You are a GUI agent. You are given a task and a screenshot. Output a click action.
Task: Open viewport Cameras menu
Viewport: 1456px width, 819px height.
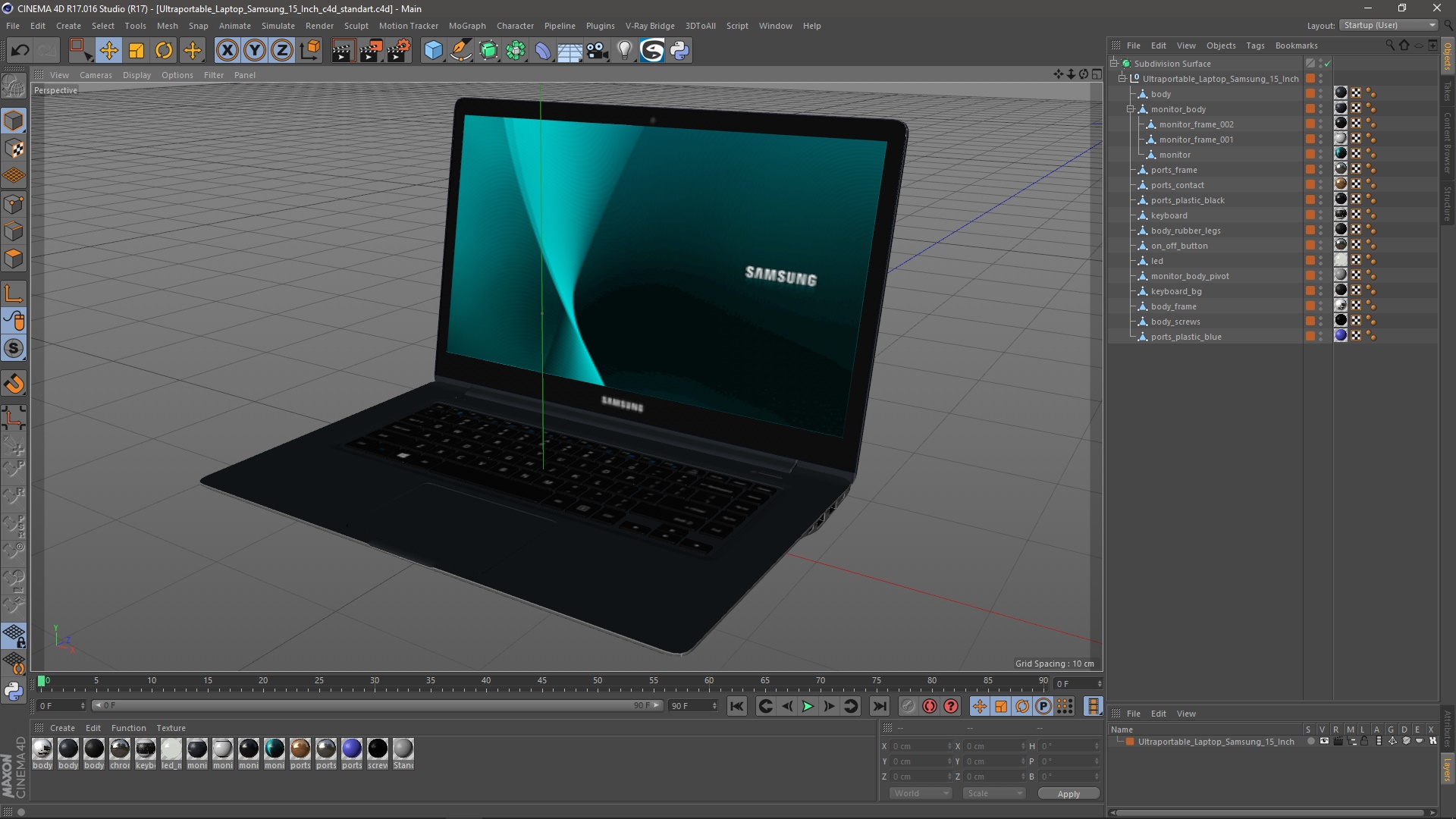coord(96,75)
